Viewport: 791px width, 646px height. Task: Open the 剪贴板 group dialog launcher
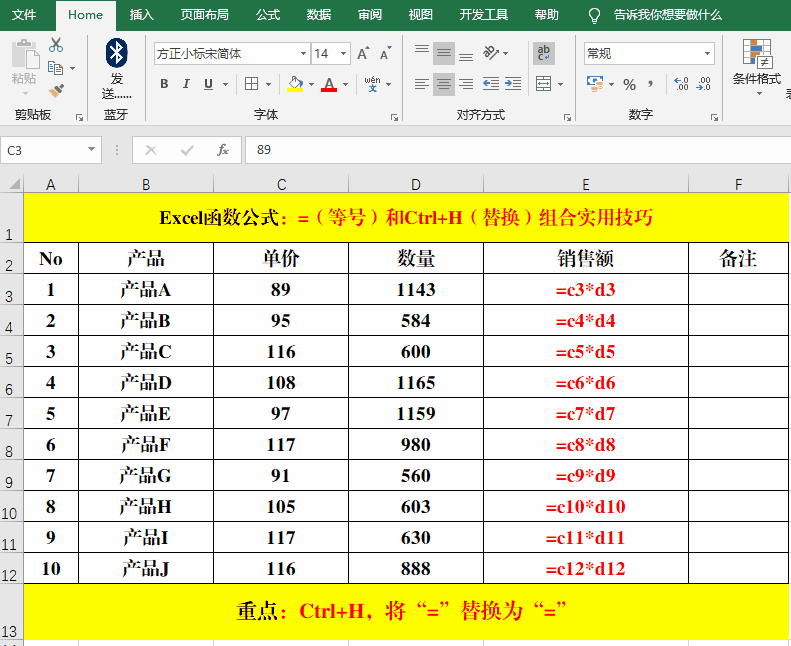79,118
